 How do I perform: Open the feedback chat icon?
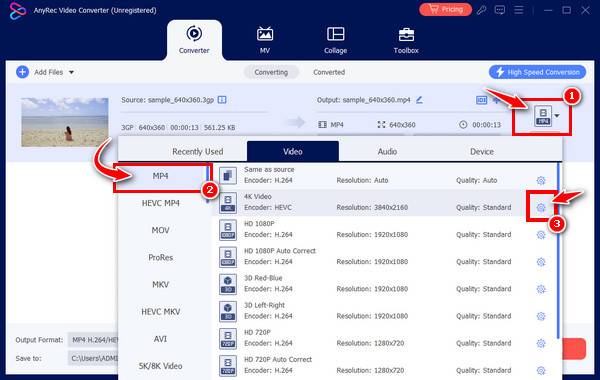click(x=500, y=10)
